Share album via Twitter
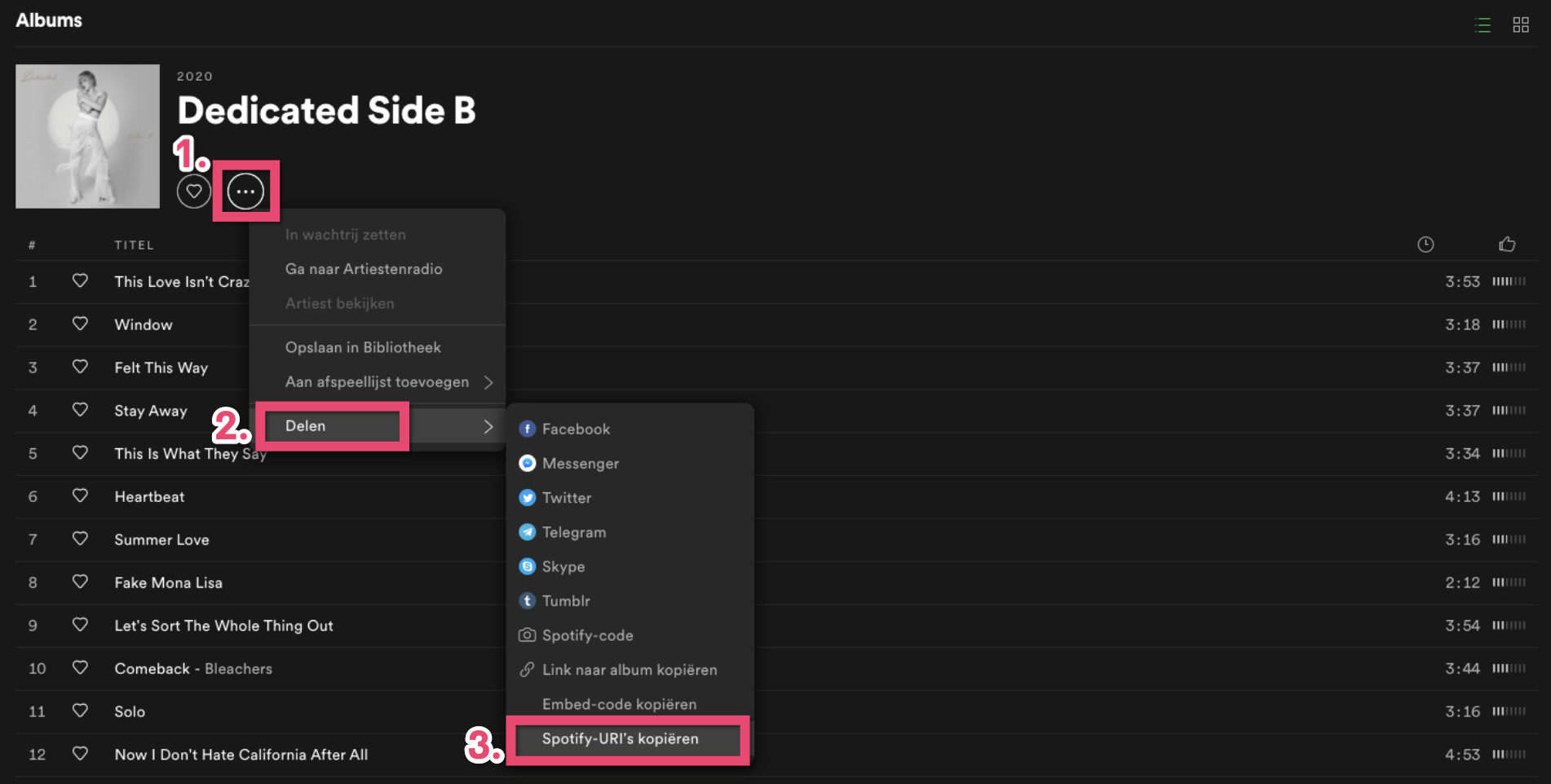 566,498
